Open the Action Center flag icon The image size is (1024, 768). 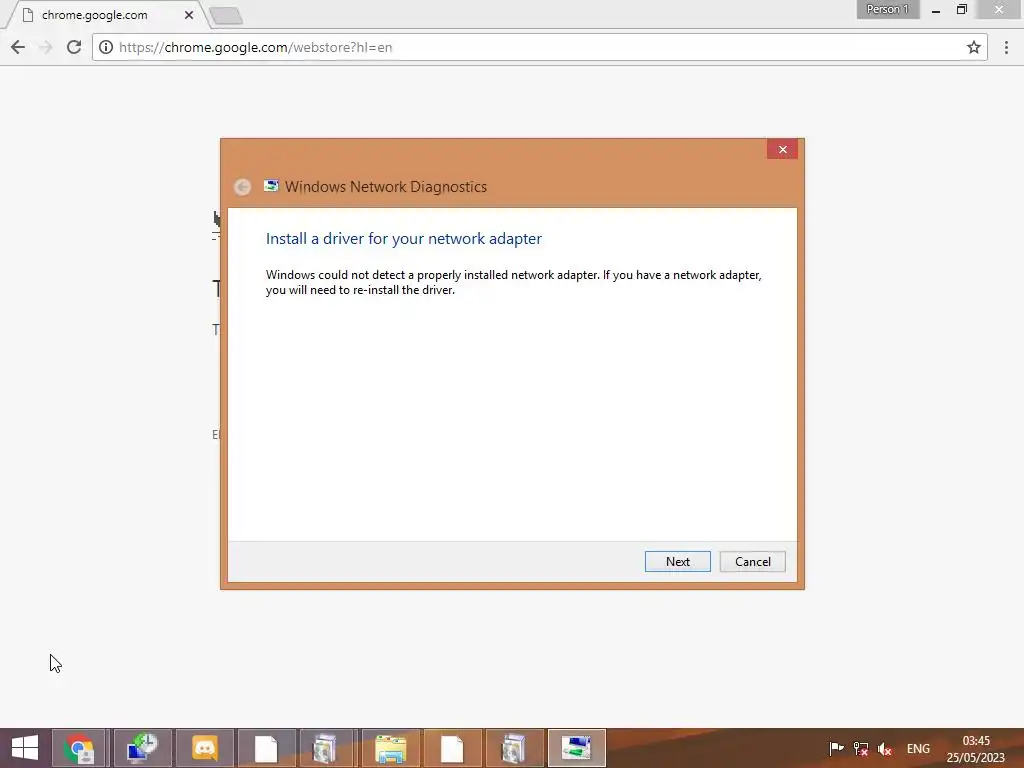(836, 748)
